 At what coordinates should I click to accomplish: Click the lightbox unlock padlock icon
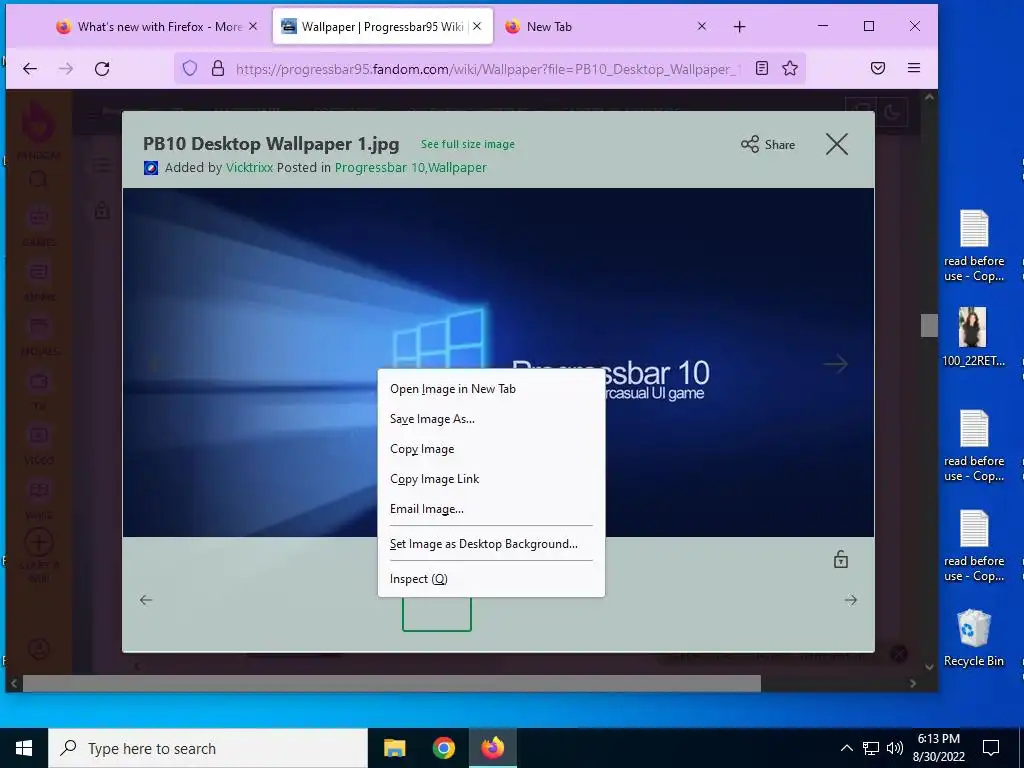840,559
